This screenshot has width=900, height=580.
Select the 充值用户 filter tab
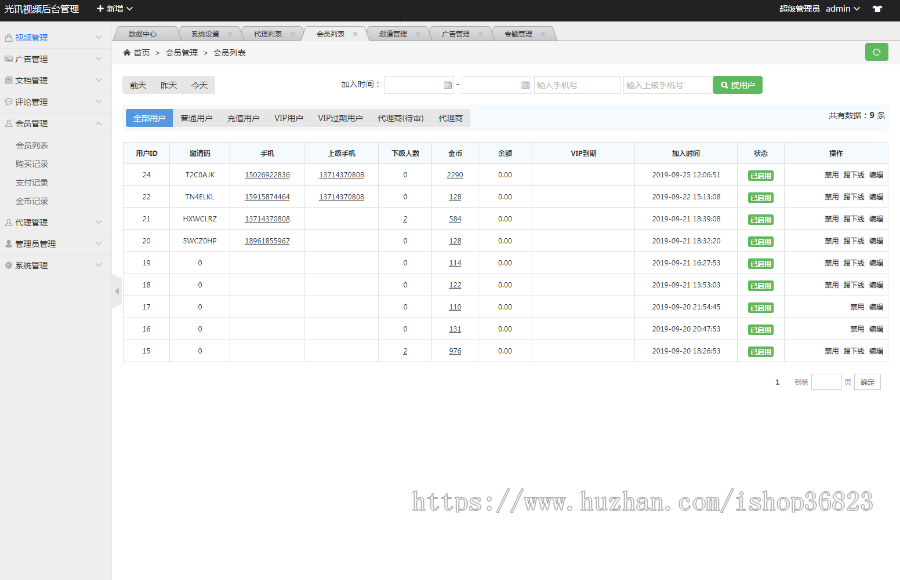pos(243,118)
